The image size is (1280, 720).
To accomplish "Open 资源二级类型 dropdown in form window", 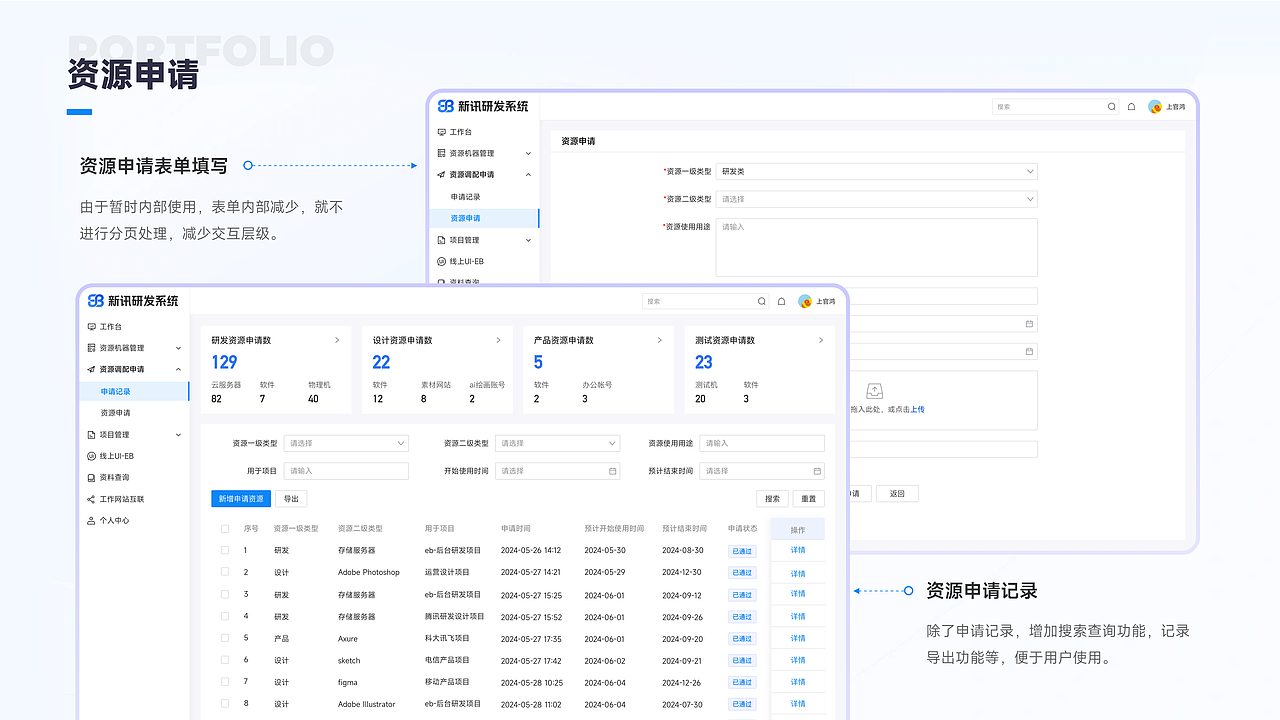I will (x=876, y=199).
